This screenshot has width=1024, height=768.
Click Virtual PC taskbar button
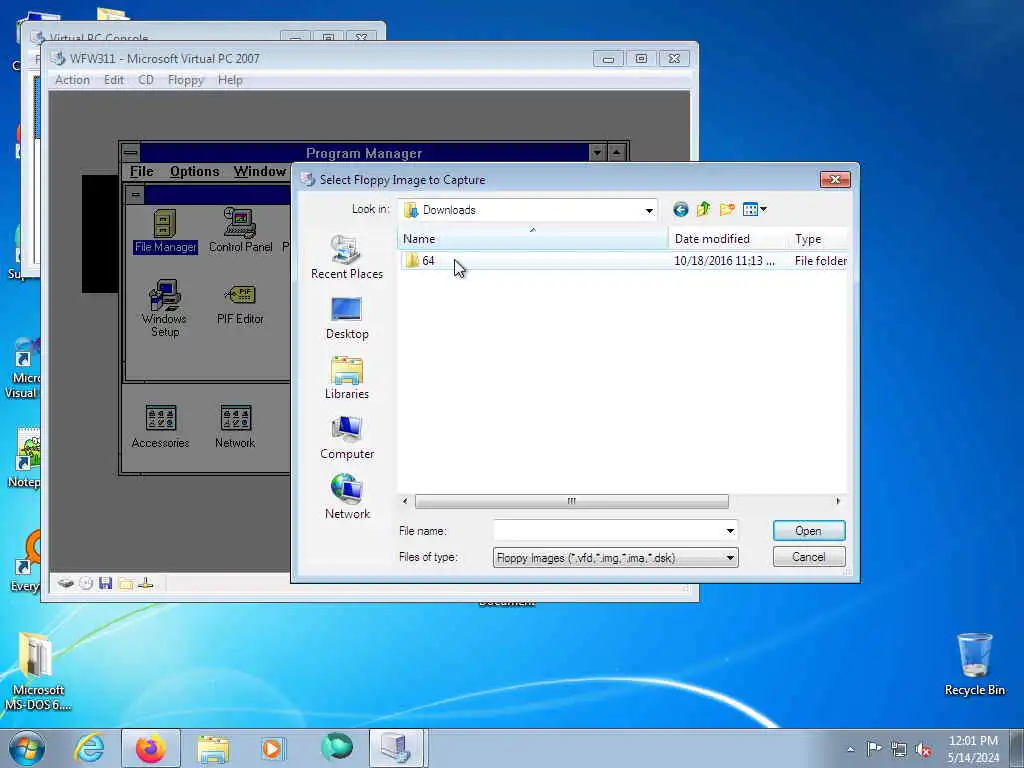(397, 748)
